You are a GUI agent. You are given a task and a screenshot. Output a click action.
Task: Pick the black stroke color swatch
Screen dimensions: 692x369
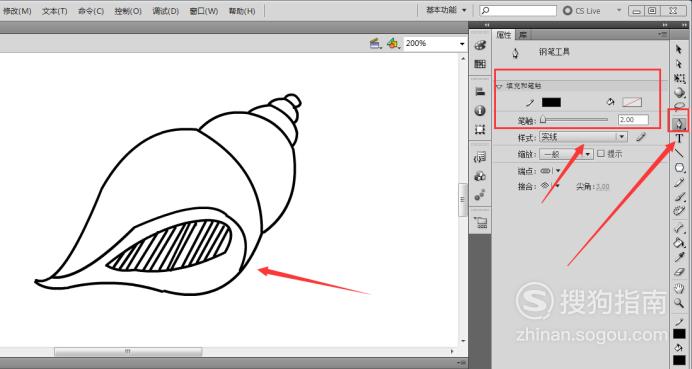(x=551, y=102)
